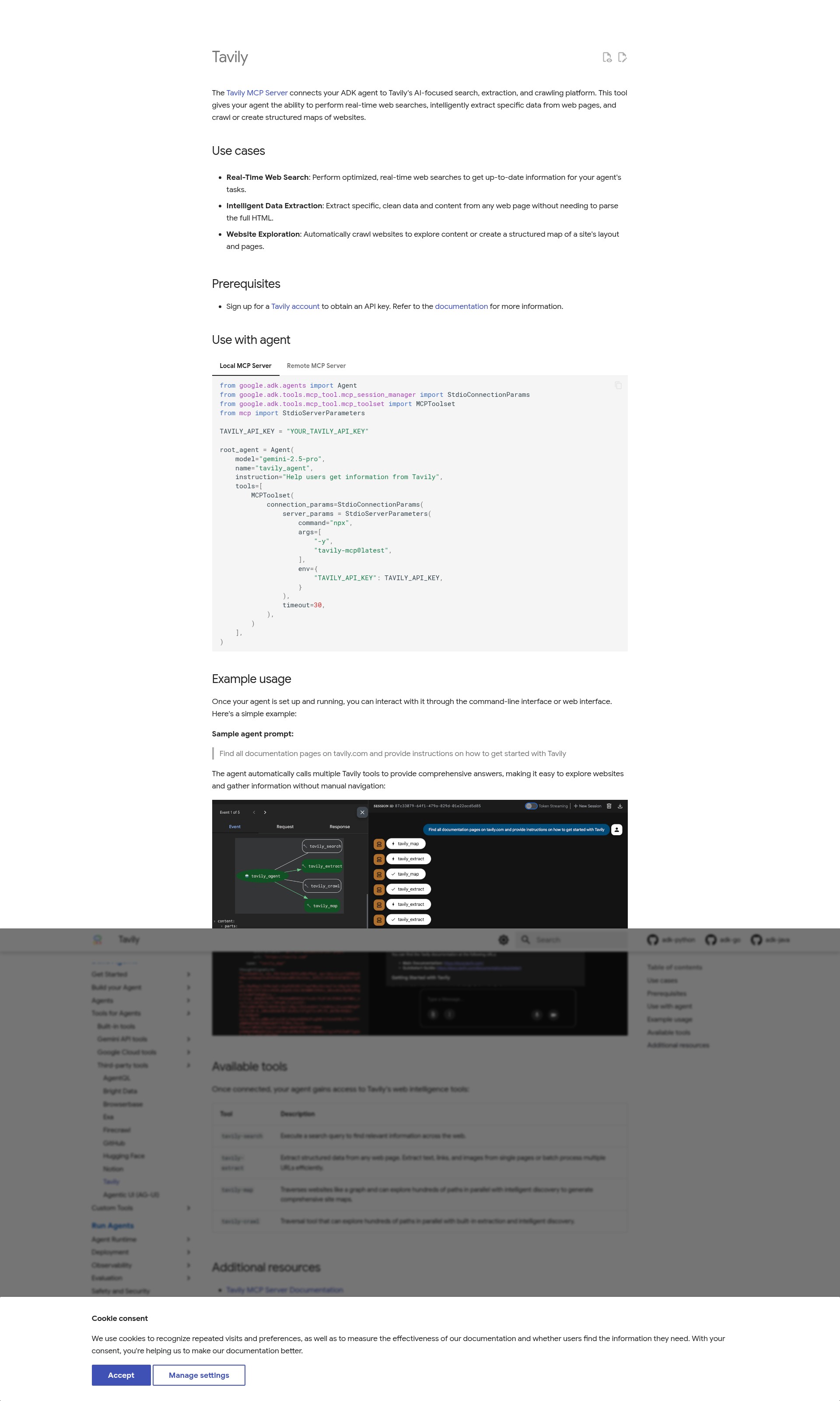Open the adk-go GitHub link
840x1401 pixels.
point(723,940)
